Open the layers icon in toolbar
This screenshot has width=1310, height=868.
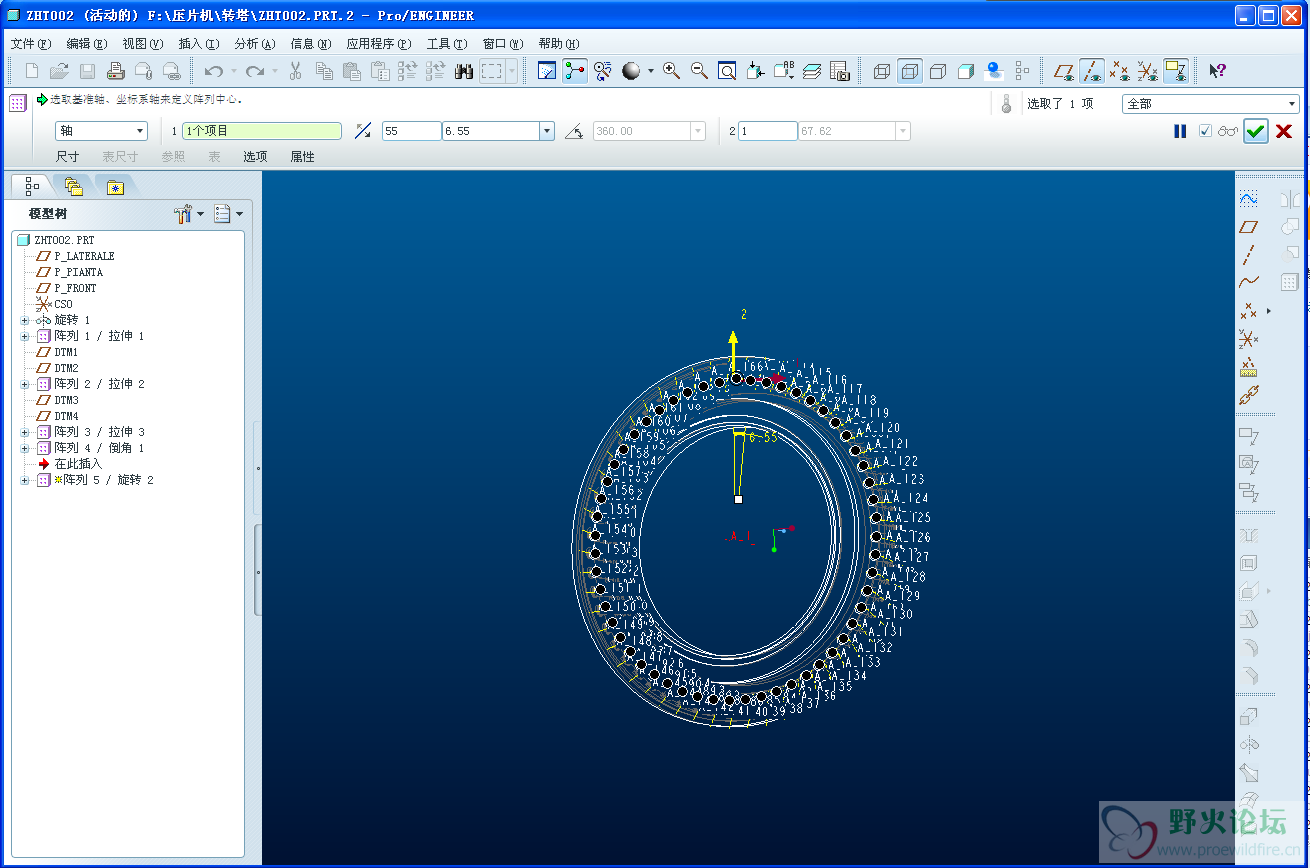[812, 71]
